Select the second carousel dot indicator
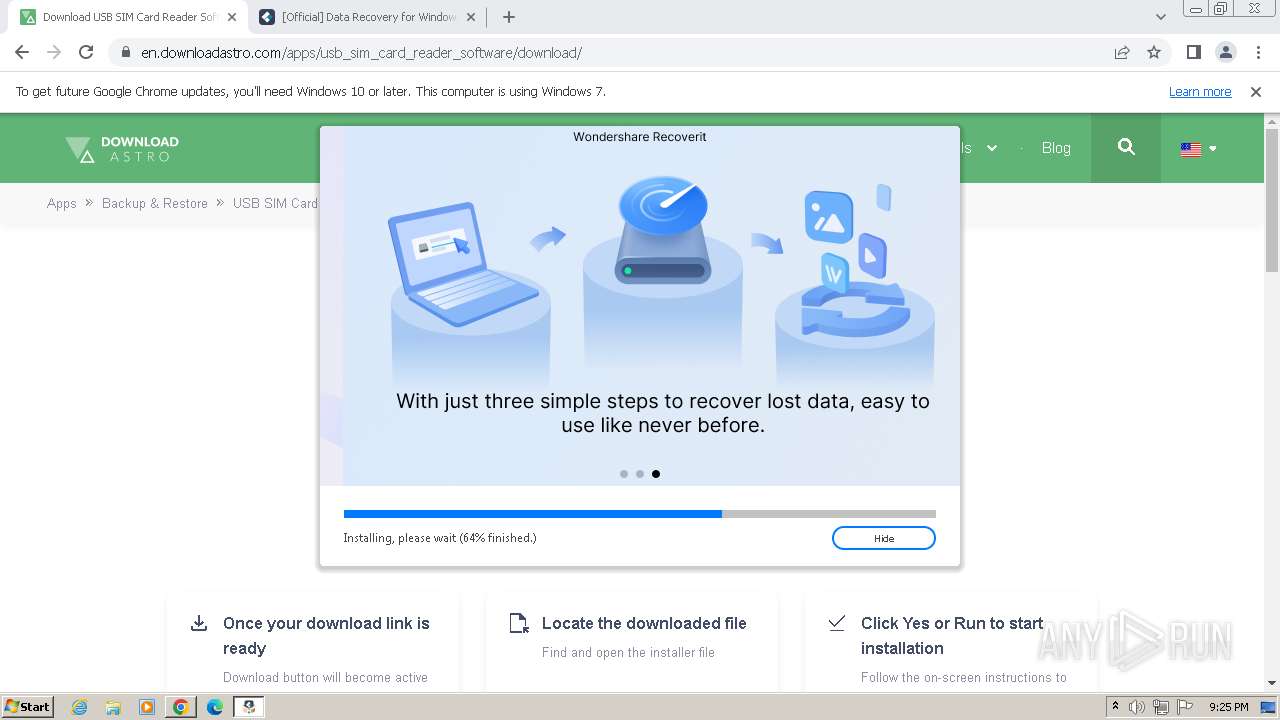 coord(640,474)
